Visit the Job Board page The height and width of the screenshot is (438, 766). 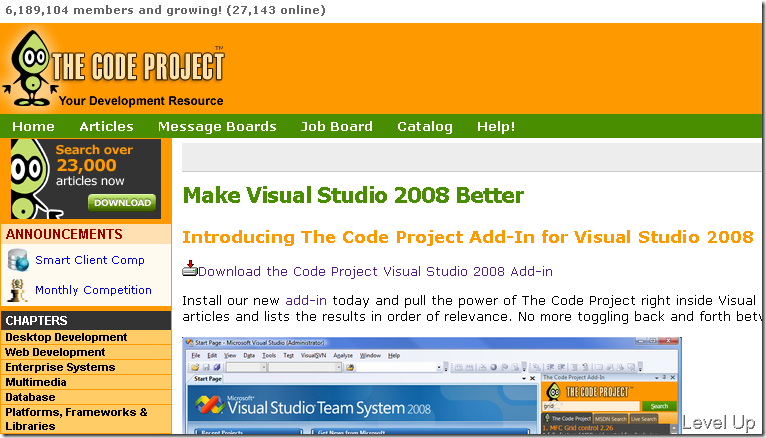(x=337, y=126)
